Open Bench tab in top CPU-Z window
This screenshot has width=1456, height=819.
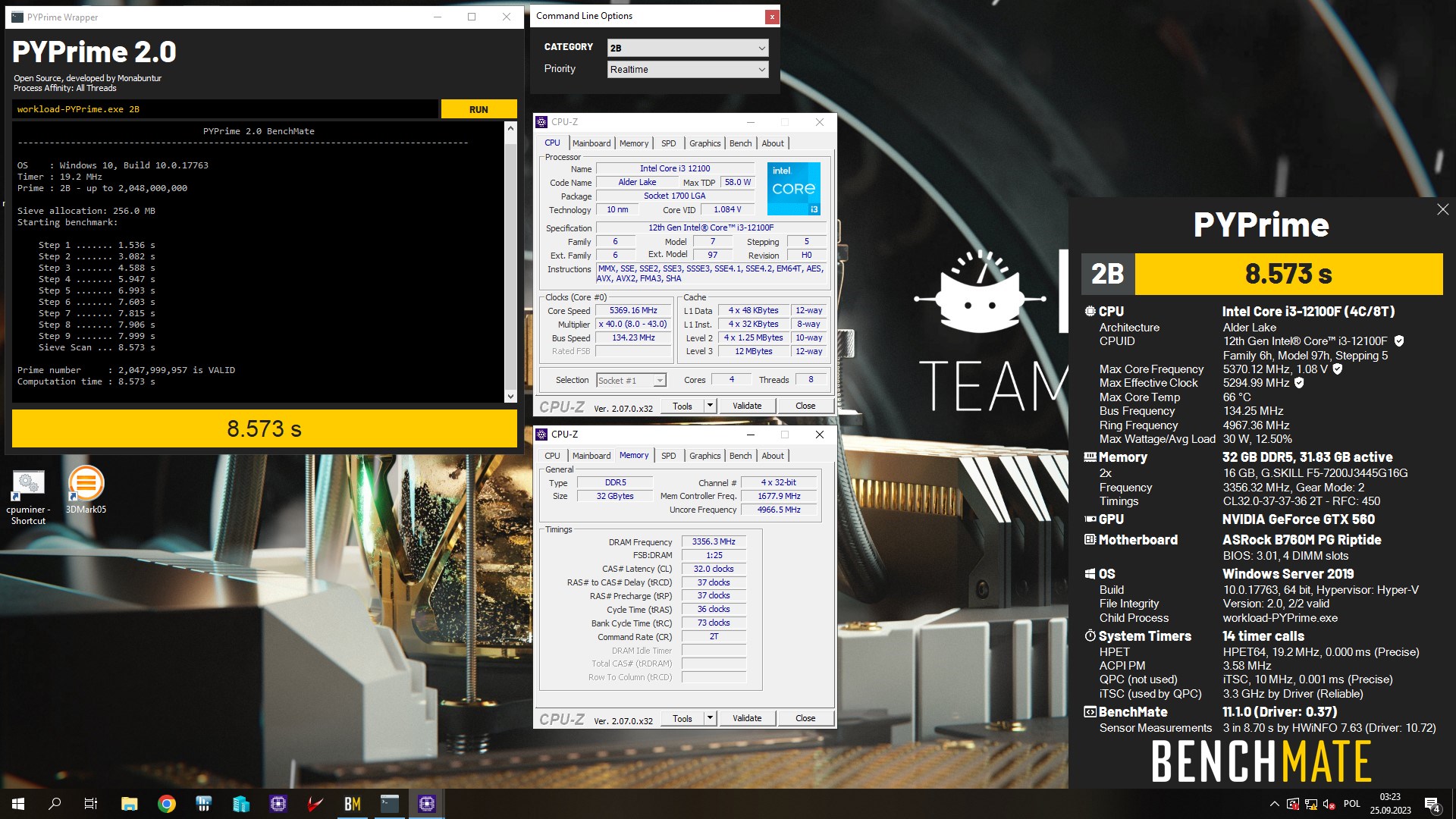point(741,143)
